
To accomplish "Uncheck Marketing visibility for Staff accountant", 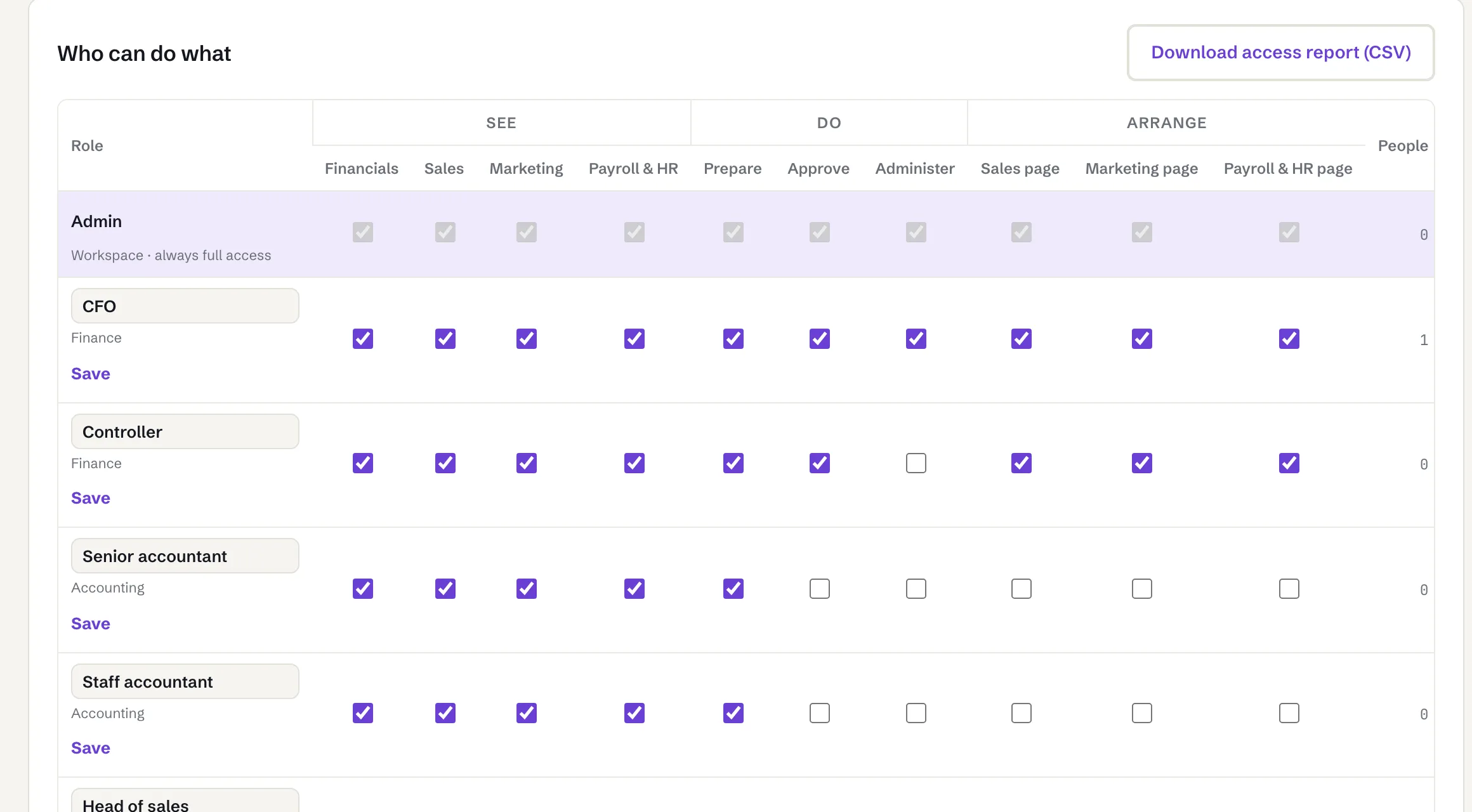I will 527,713.
